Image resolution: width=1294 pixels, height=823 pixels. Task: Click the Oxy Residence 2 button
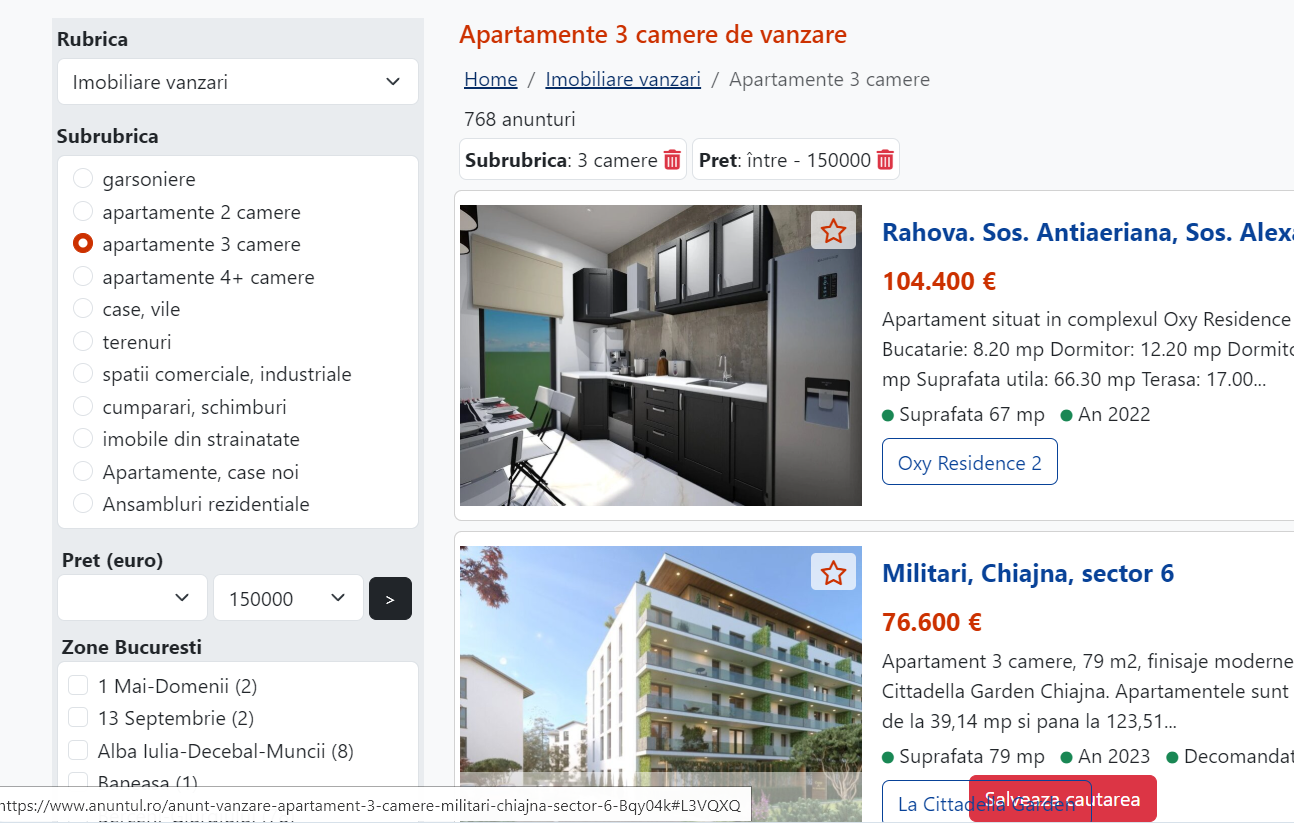[x=970, y=462]
